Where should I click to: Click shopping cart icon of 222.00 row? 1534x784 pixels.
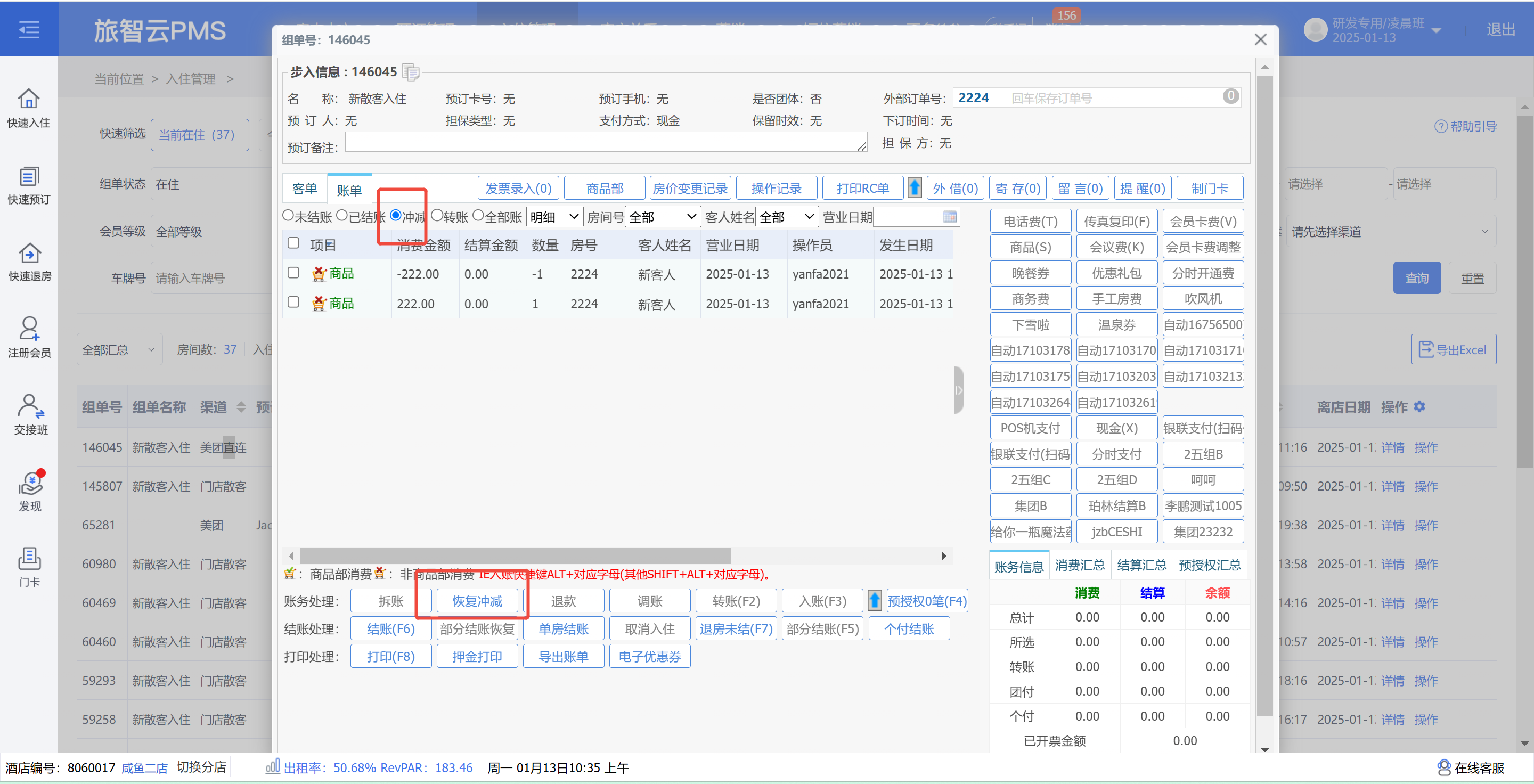[x=319, y=304]
